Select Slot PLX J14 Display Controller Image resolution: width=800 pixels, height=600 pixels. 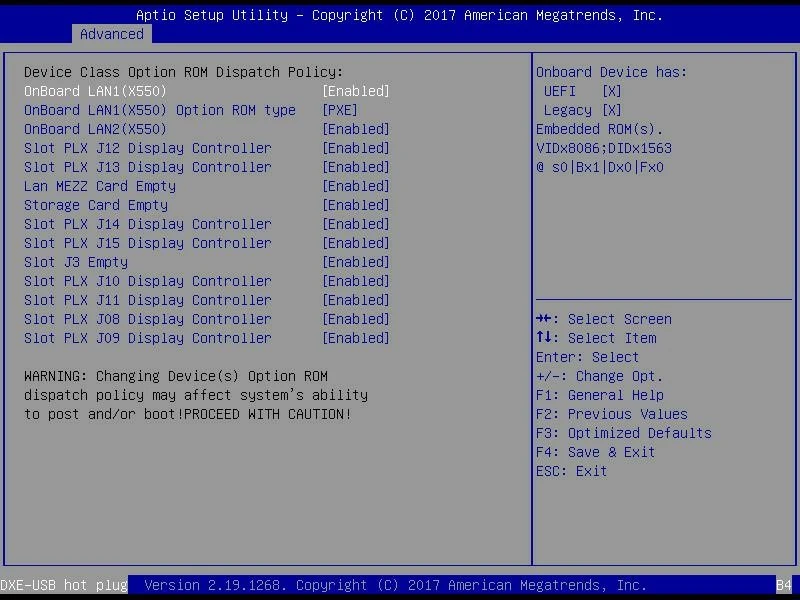click(x=147, y=224)
